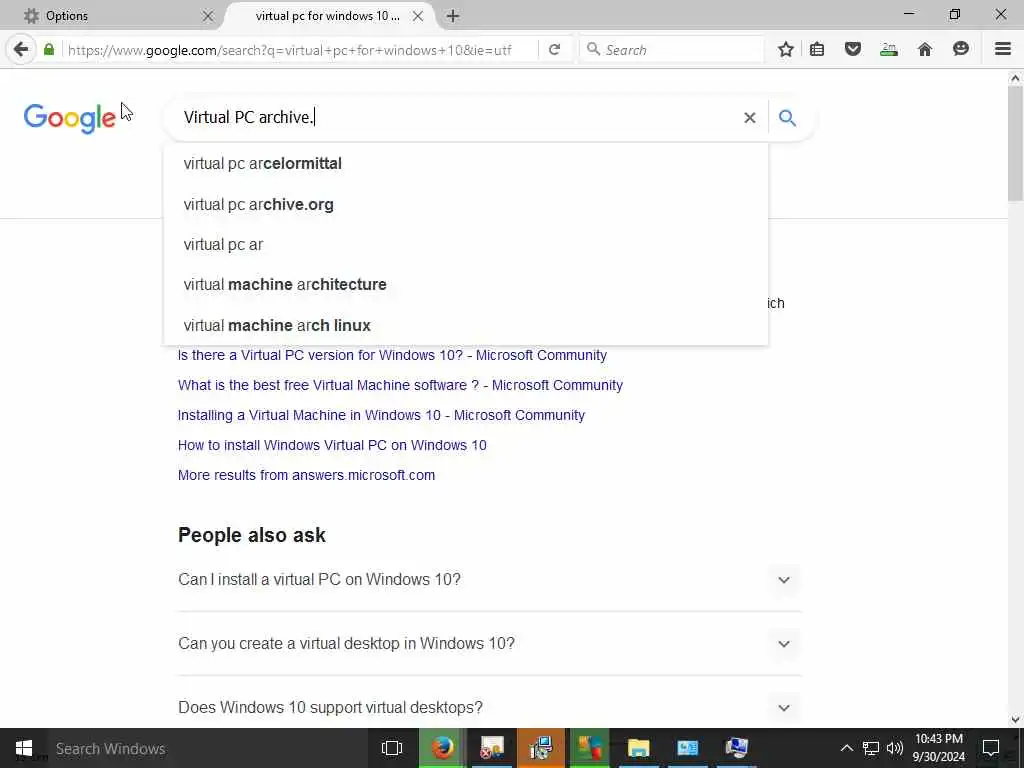Bookmark this page with the star icon
This screenshot has height=768, width=1024.
click(786, 49)
